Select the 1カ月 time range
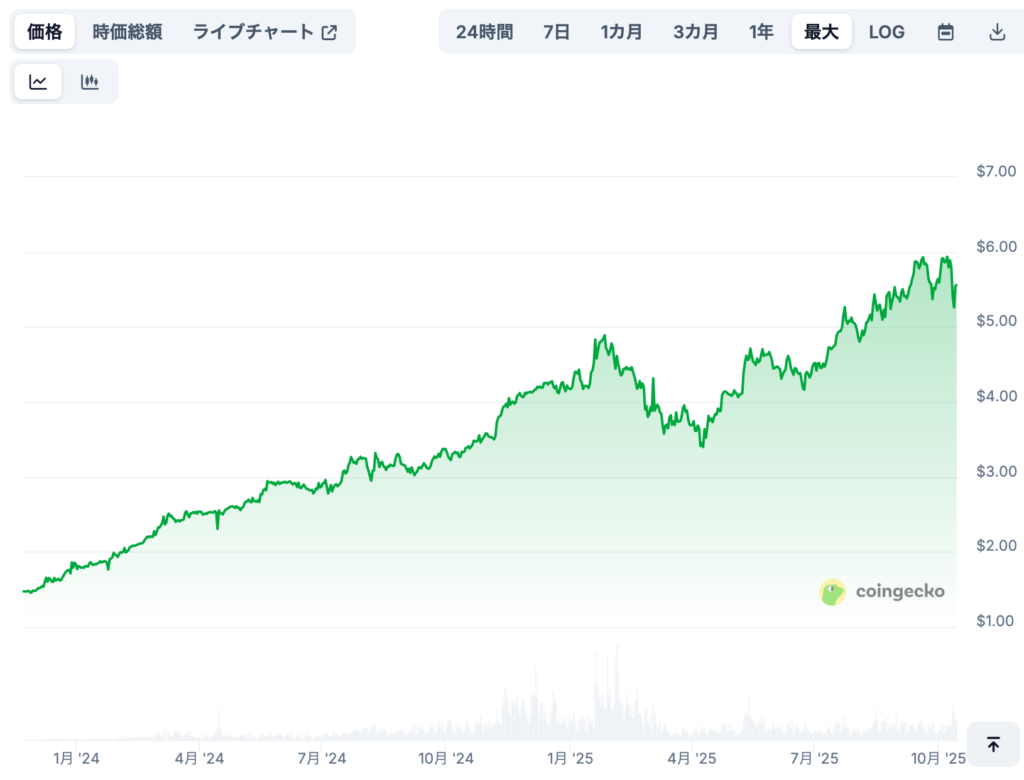Viewport: 1024px width, 780px height. pyautogui.click(x=622, y=32)
